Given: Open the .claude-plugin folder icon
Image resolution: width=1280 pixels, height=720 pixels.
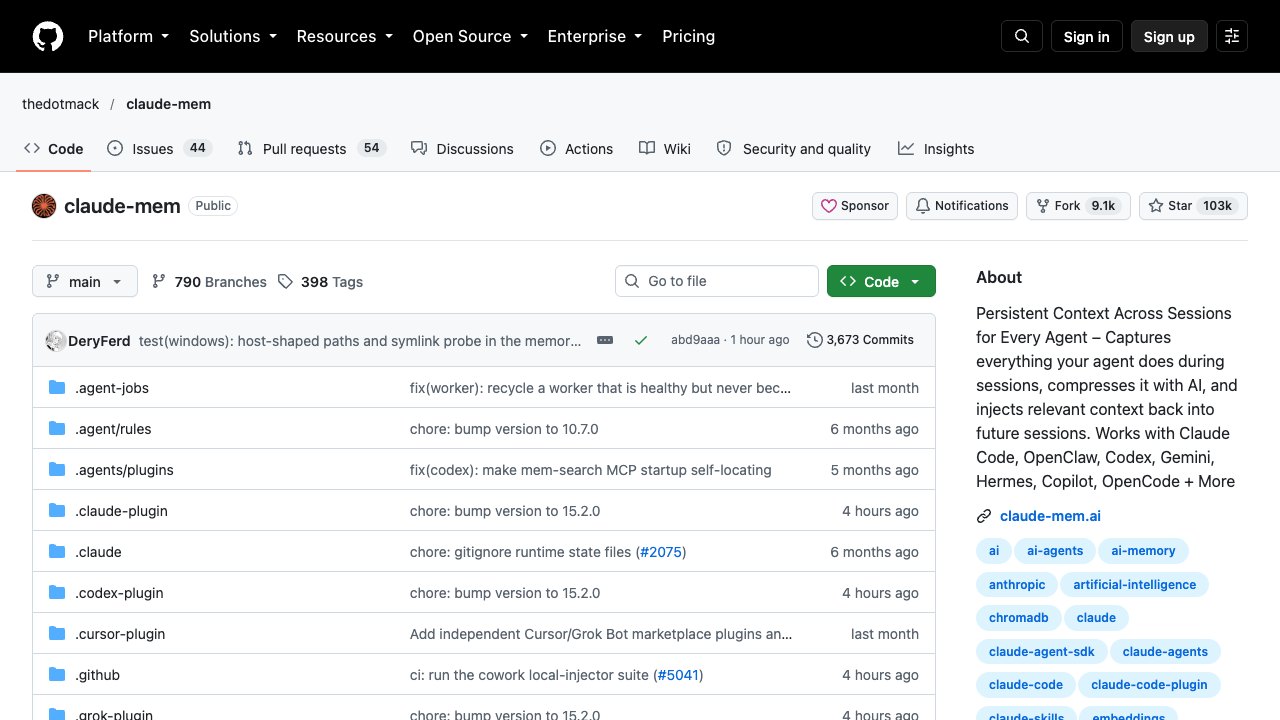Looking at the screenshot, I should (x=57, y=511).
